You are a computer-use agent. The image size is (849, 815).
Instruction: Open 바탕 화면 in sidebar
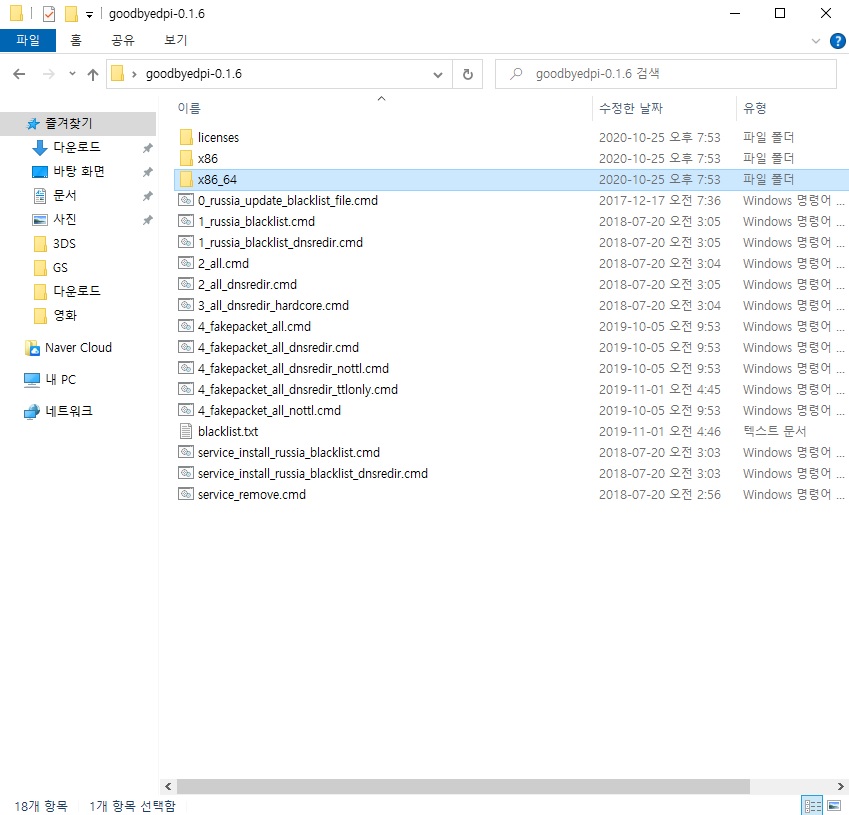coord(79,172)
